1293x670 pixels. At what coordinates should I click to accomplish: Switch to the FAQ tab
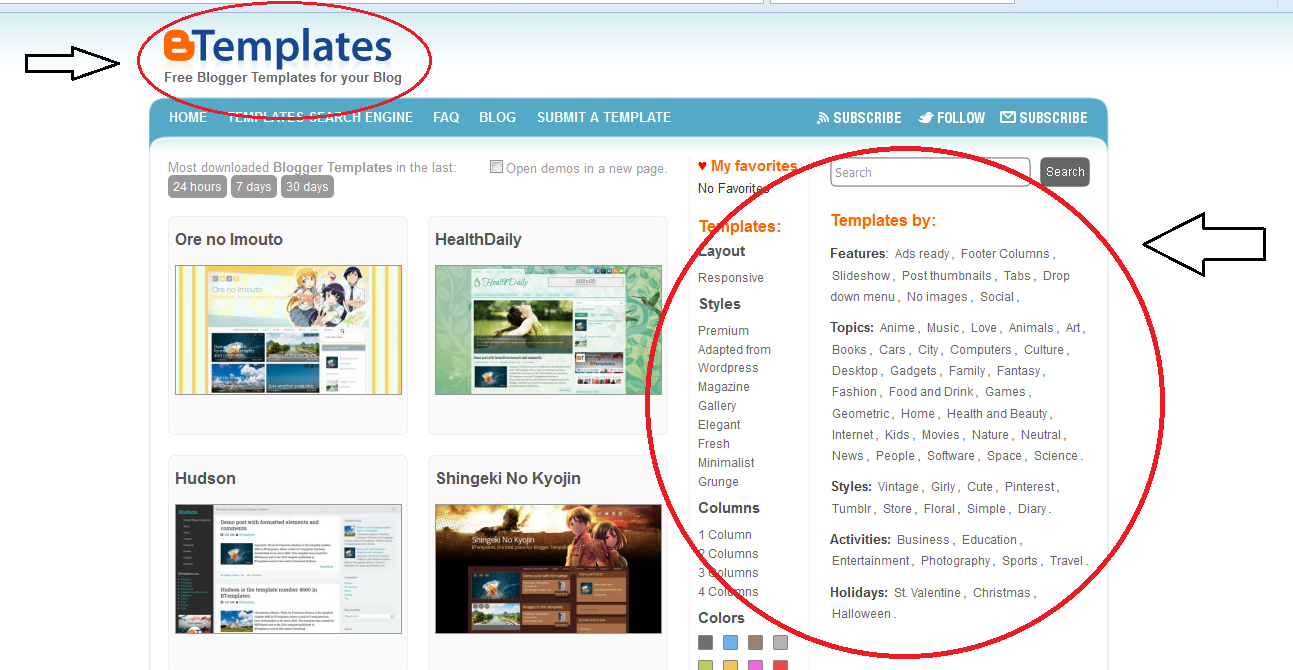tap(446, 117)
